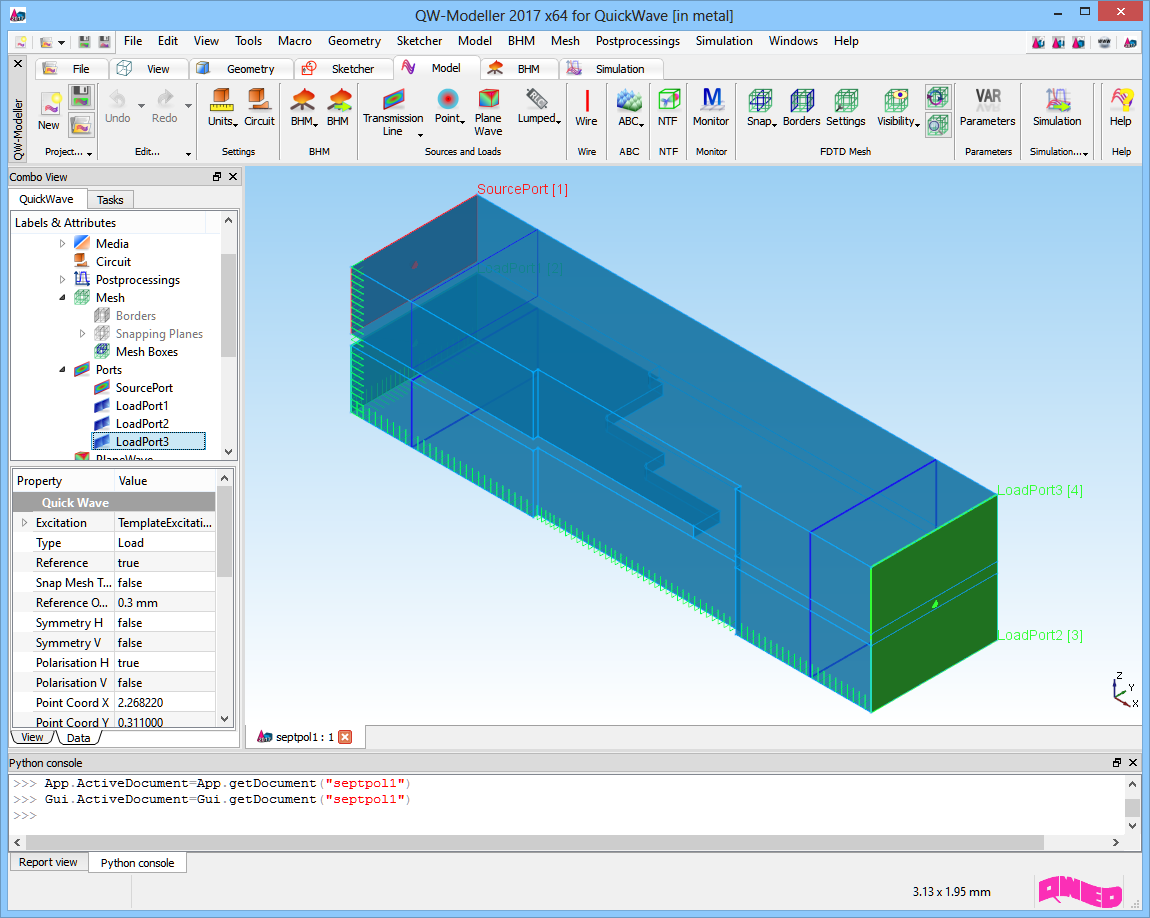This screenshot has height=918, width=1150.
Task: Collapse the Ports tree node
Action: [x=62, y=370]
